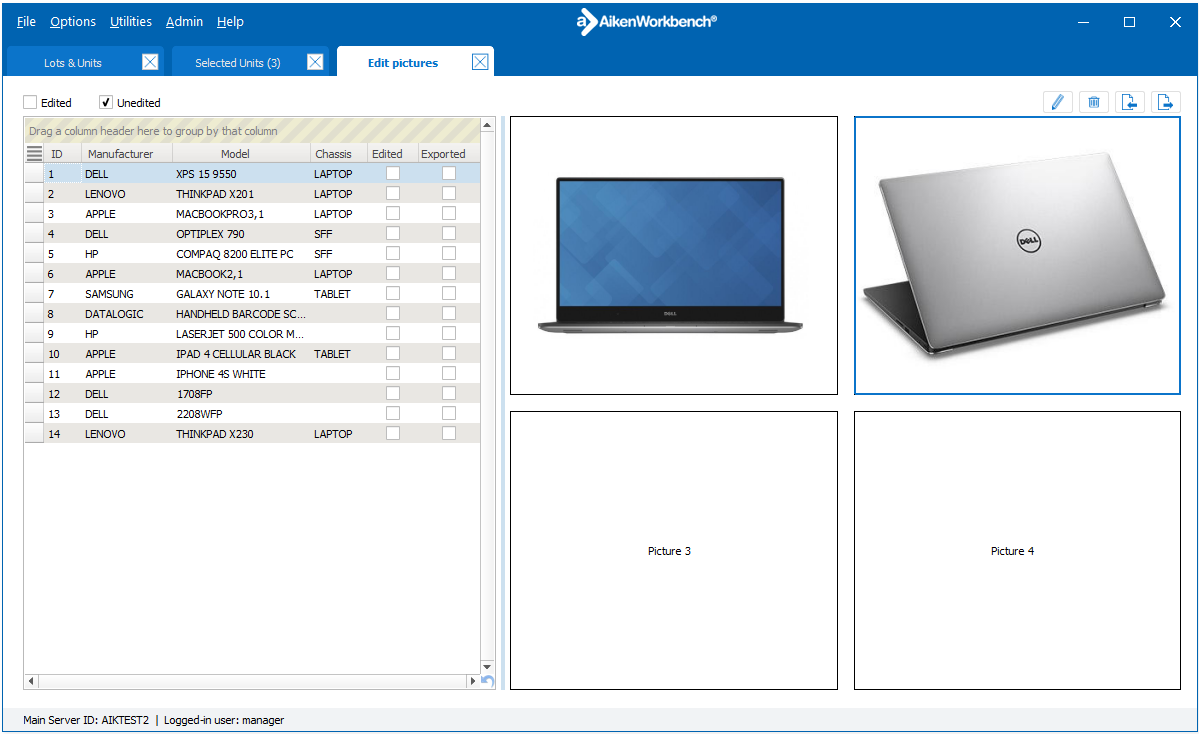The width and height of the screenshot is (1199, 734).
Task: Tick Edited checkbox for XPS 15 9550
Action: click(393, 174)
